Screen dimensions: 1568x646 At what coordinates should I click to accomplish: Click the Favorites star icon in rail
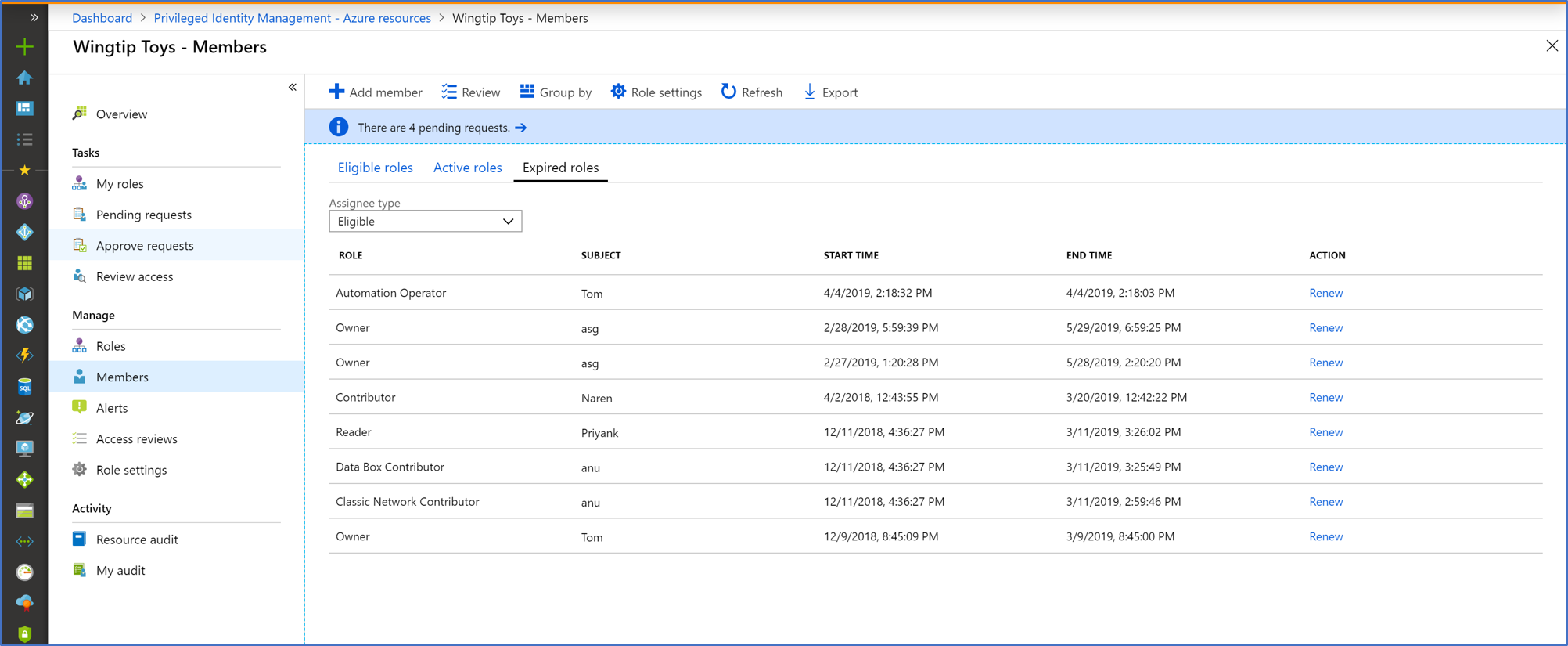tap(25, 170)
